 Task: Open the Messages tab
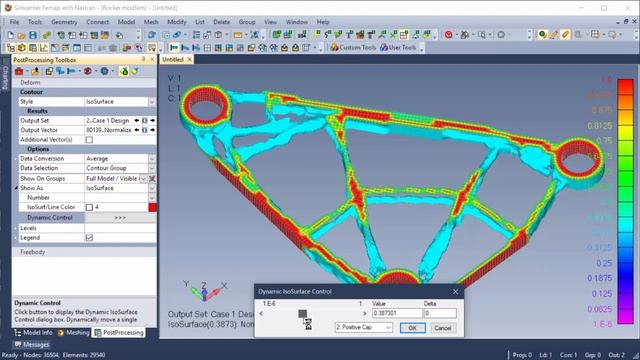32,344
